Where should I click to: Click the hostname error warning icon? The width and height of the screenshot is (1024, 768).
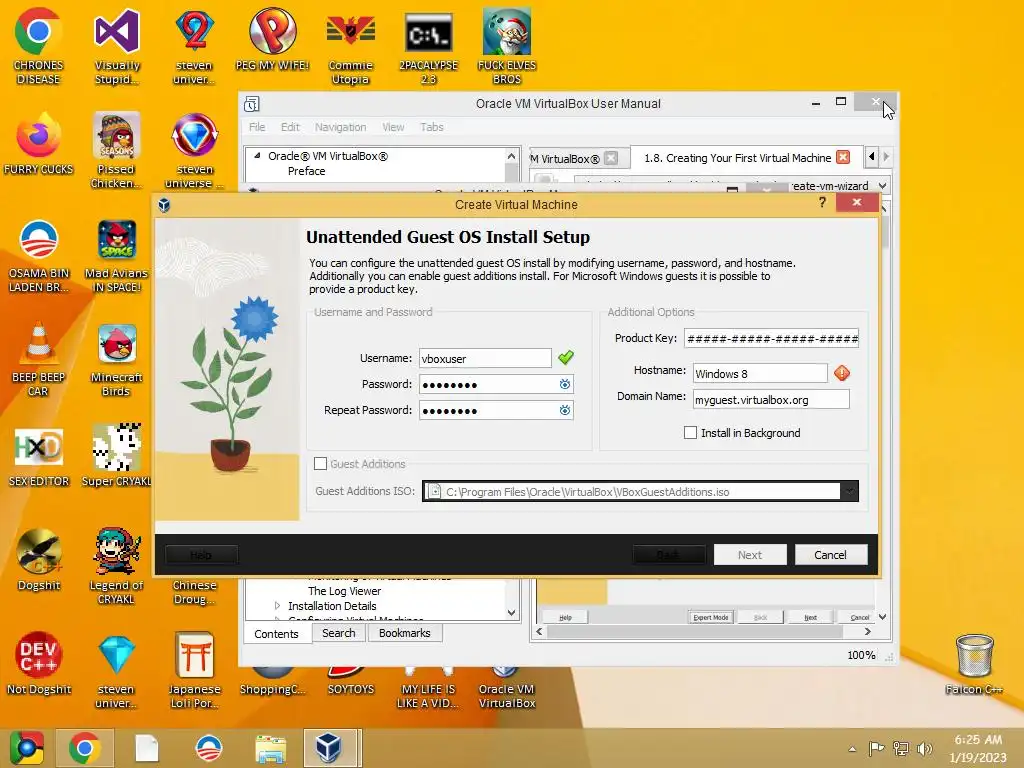pyautogui.click(x=842, y=373)
